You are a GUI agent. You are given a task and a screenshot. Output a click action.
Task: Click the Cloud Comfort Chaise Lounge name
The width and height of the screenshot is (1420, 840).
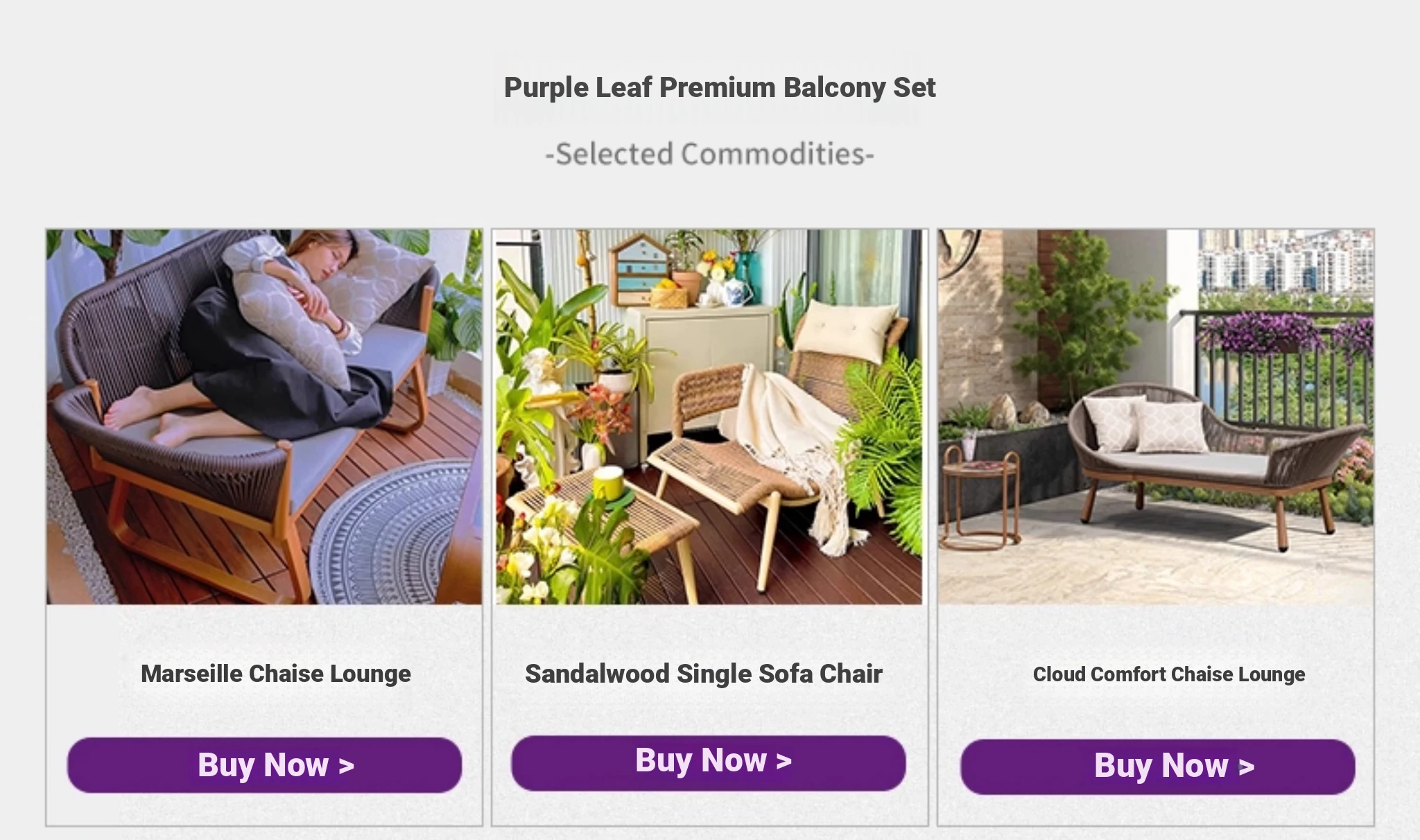1169,674
